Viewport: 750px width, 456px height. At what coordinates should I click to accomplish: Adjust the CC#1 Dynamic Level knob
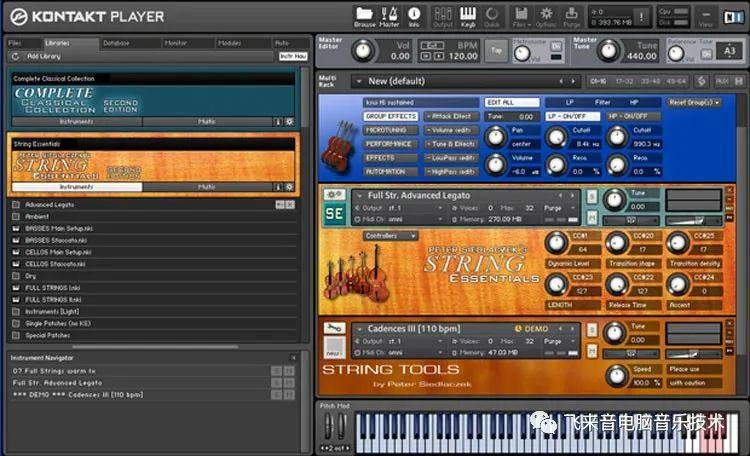pyautogui.click(x=556, y=243)
